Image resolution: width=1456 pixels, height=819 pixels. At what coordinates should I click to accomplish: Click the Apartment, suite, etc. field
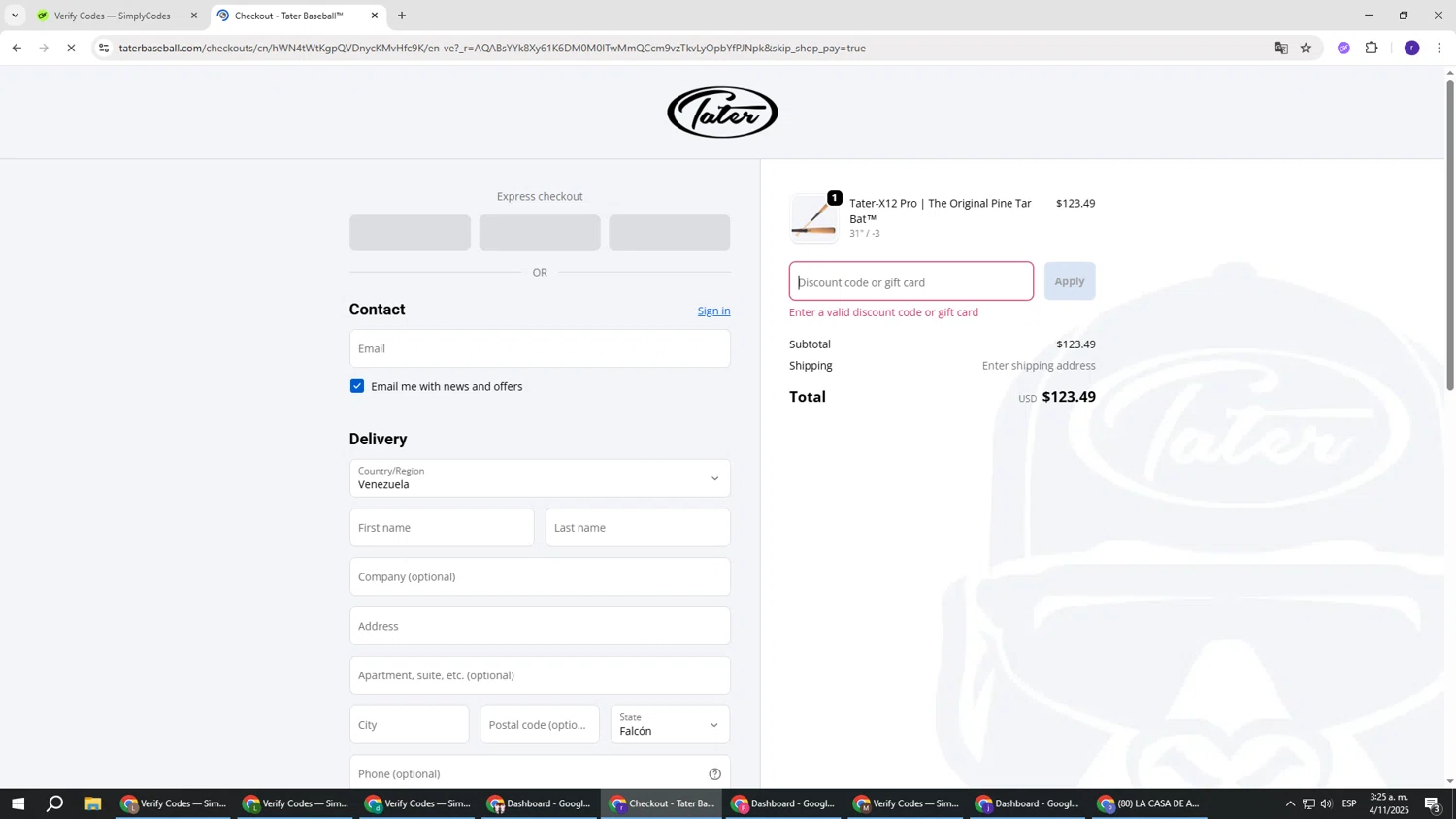click(540, 675)
